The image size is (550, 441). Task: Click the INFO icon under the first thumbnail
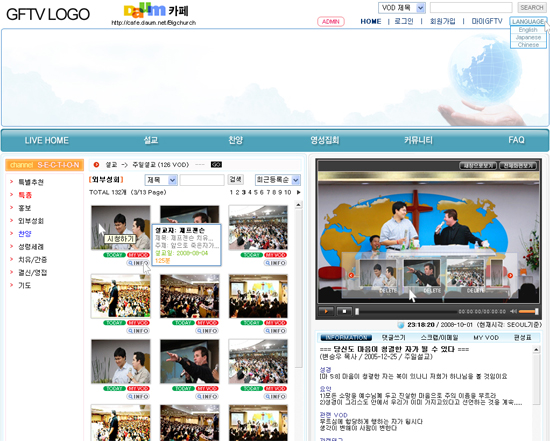138,263
